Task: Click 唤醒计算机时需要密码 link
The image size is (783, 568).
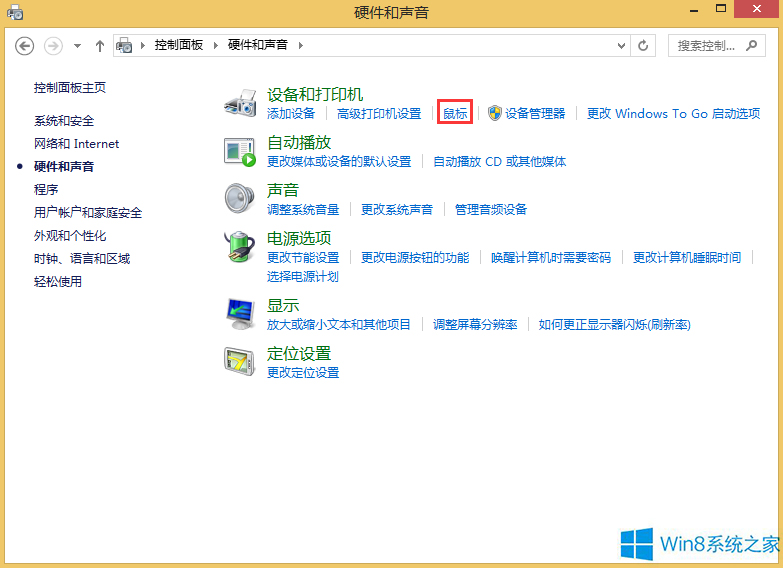Action: tap(551, 258)
